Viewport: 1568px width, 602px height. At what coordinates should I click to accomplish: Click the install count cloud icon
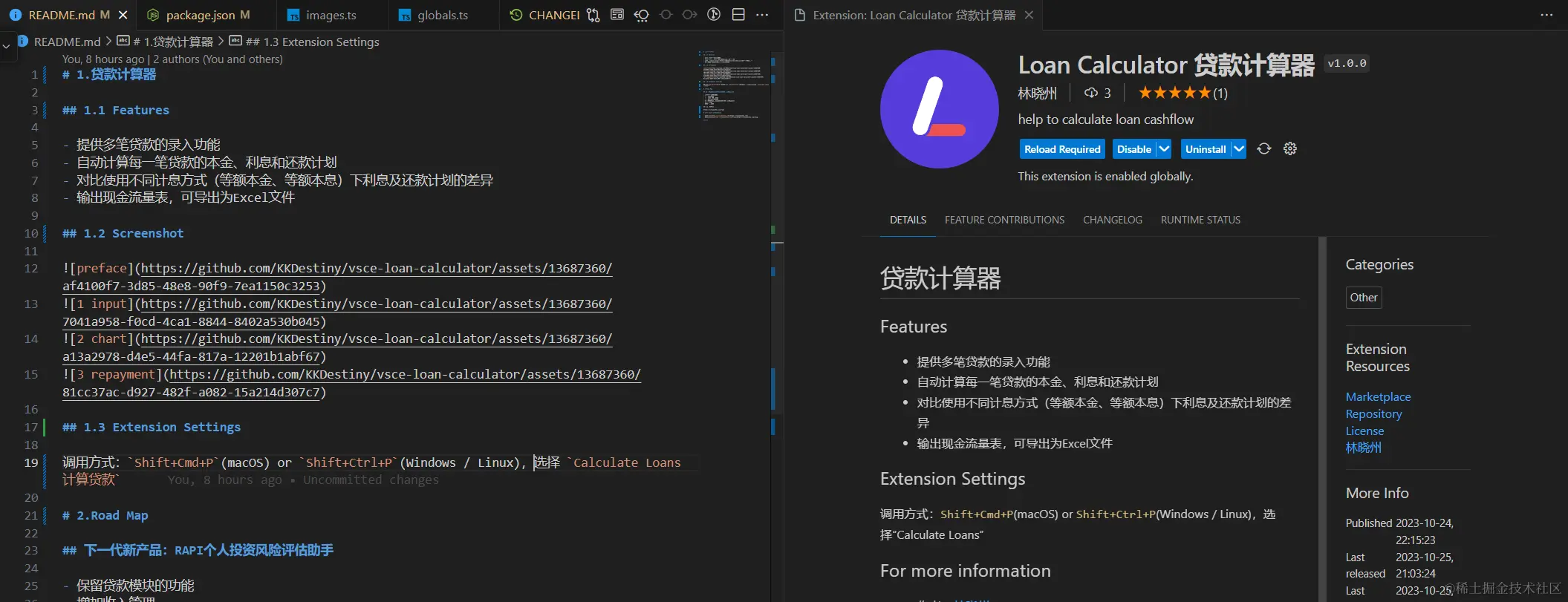point(1090,93)
